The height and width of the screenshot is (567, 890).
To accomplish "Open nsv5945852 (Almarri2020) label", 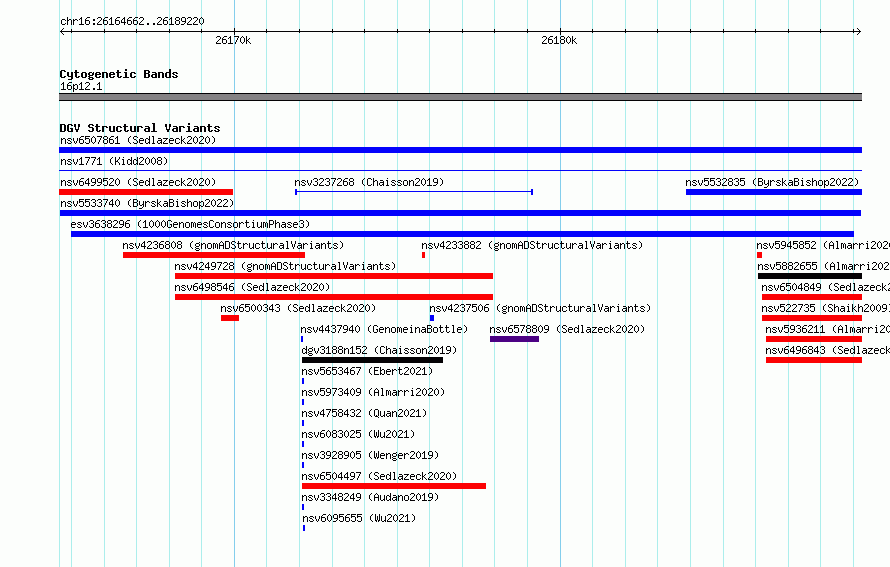I will click(823, 245).
